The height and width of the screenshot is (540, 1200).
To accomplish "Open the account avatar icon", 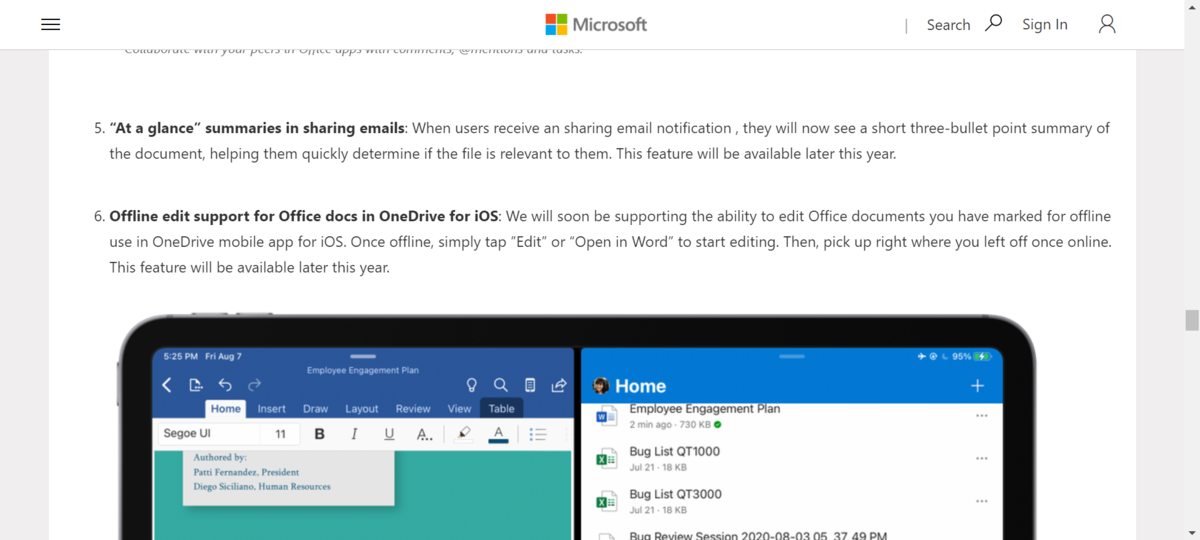I will tap(1107, 24).
